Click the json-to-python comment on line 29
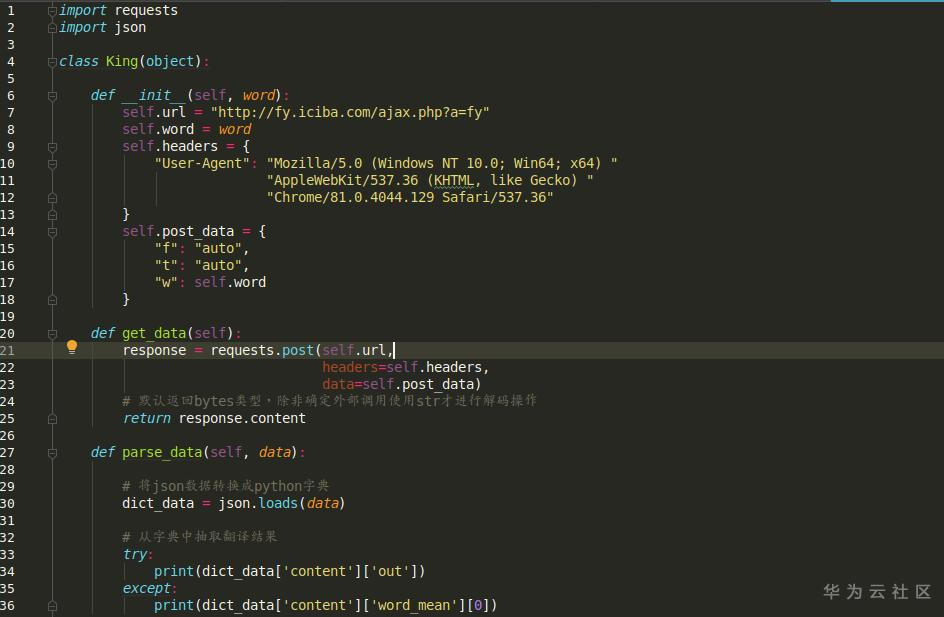Viewport: 944px width, 617px height. pyautogui.click(x=226, y=486)
